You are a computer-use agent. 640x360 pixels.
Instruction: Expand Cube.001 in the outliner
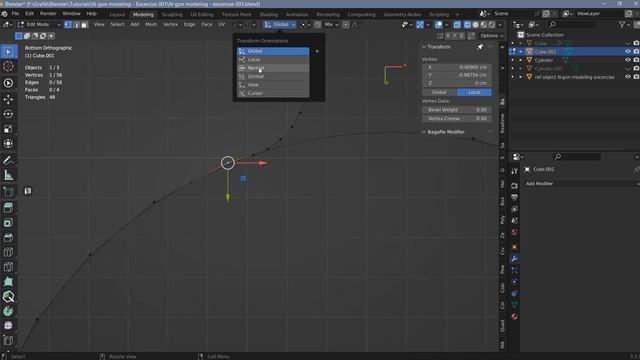520,51
